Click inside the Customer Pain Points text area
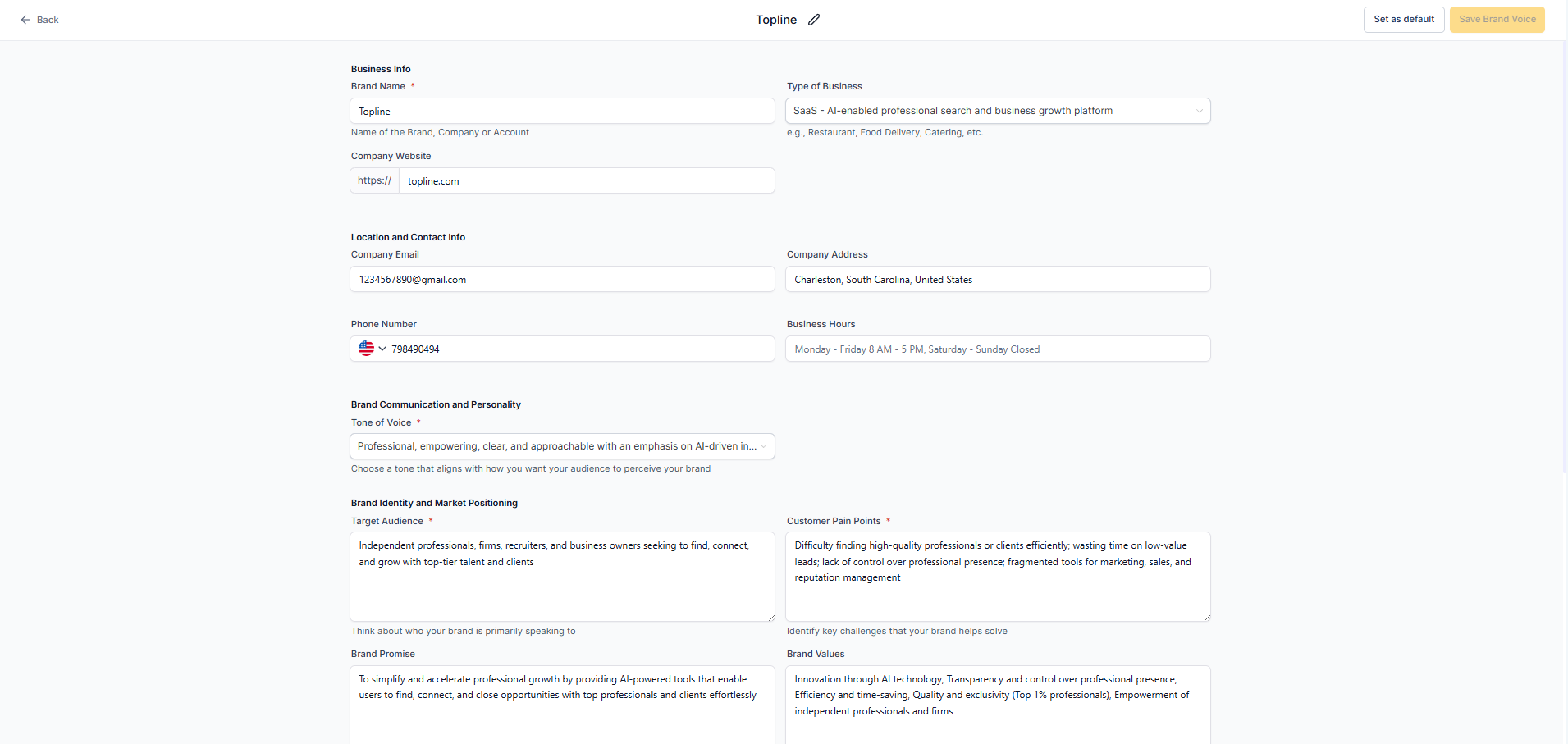1568x744 pixels. click(x=998, y=577)
